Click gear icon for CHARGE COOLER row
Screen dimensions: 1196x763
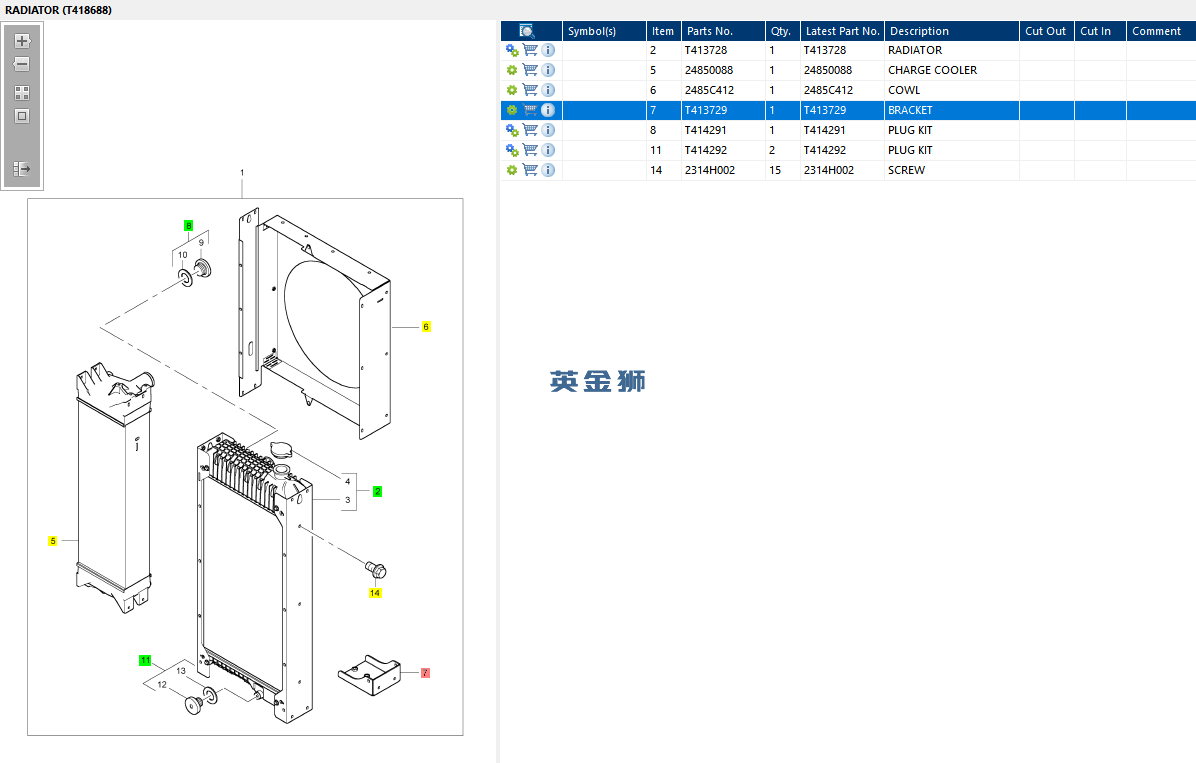512,70
